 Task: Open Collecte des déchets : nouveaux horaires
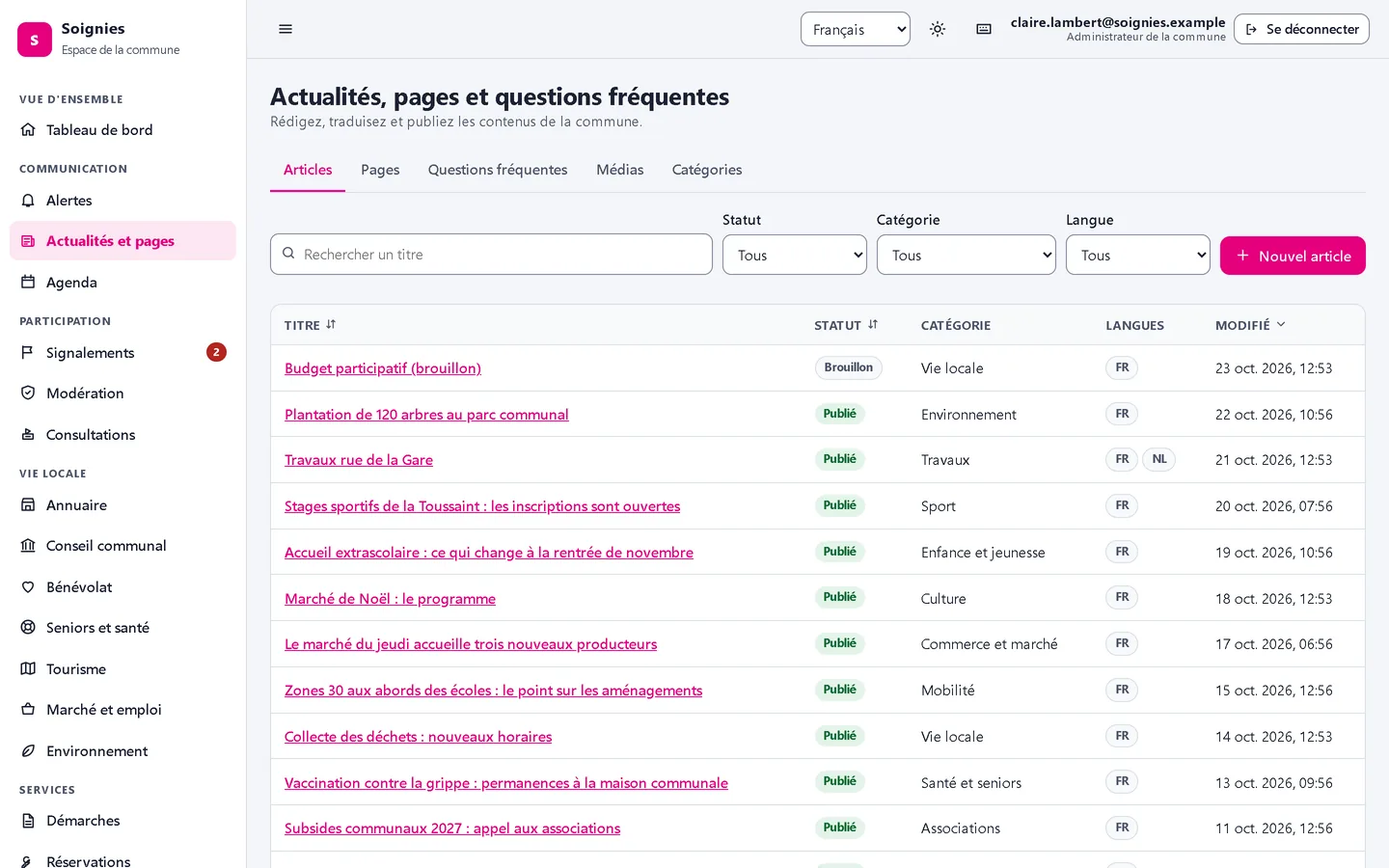tap(419, 737)
